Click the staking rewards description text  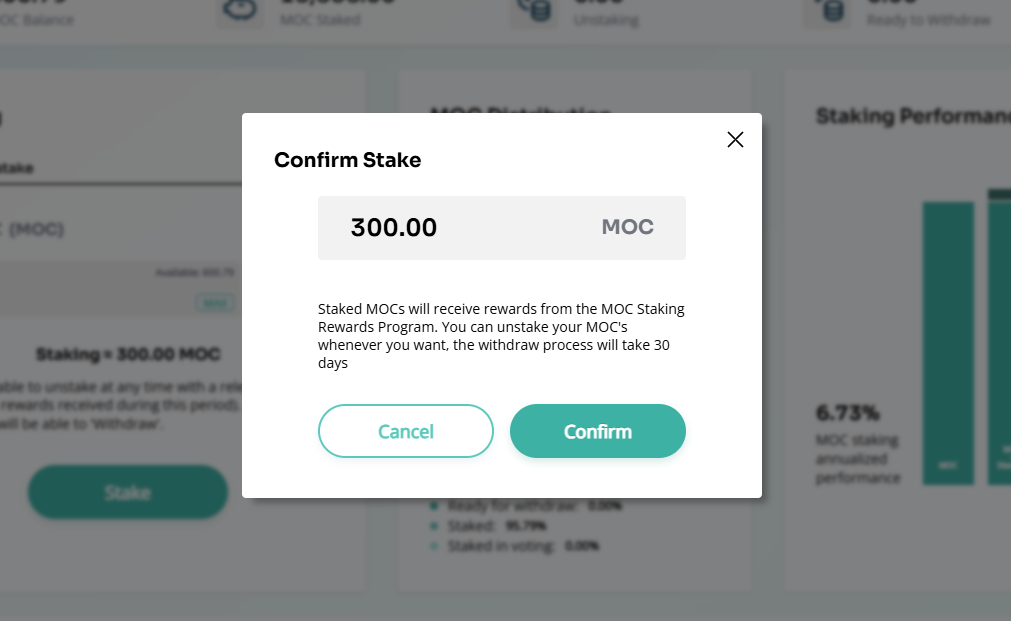click(x=501, y=336)
